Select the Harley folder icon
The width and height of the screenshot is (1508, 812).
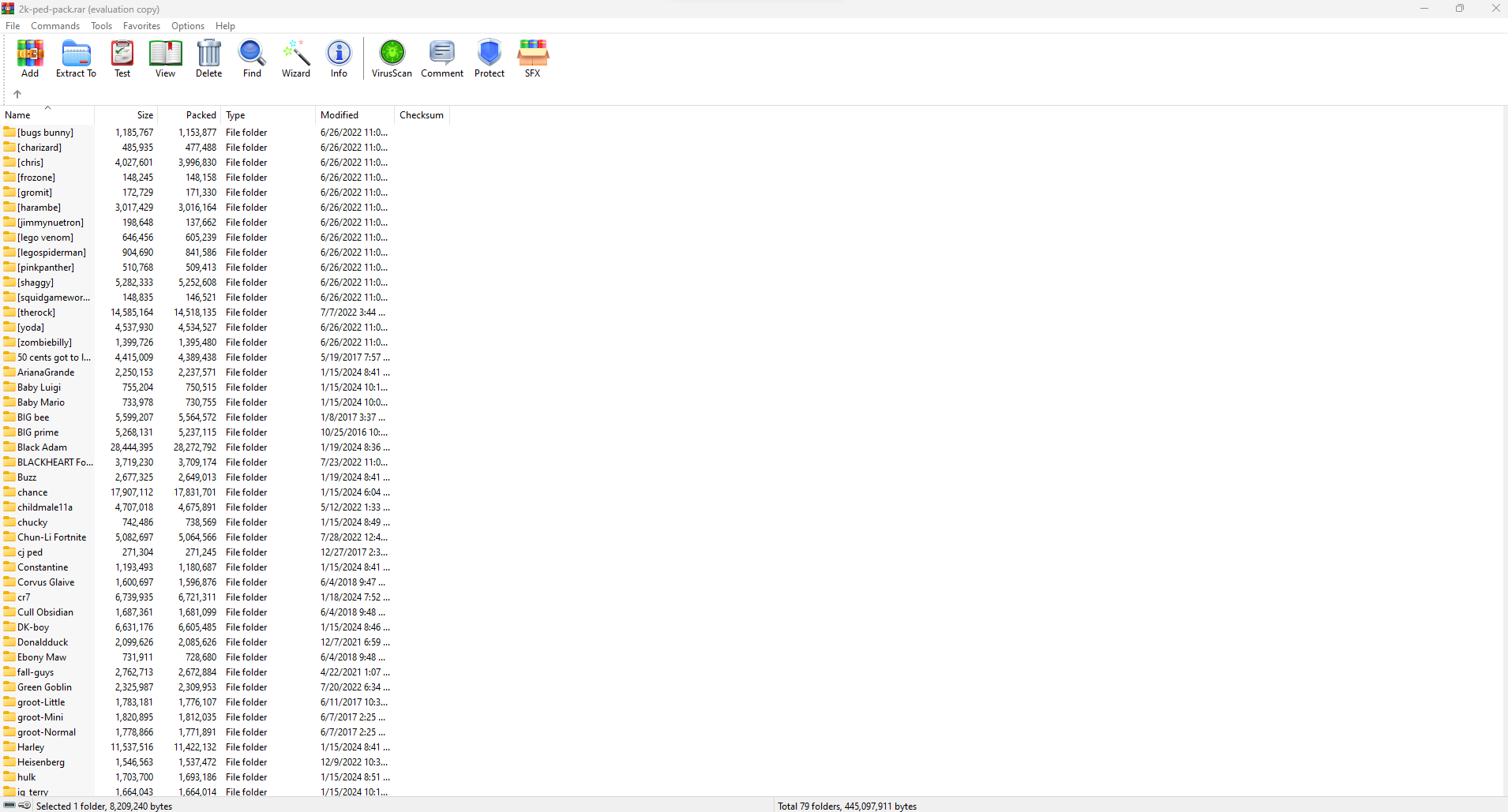[9, 747]
